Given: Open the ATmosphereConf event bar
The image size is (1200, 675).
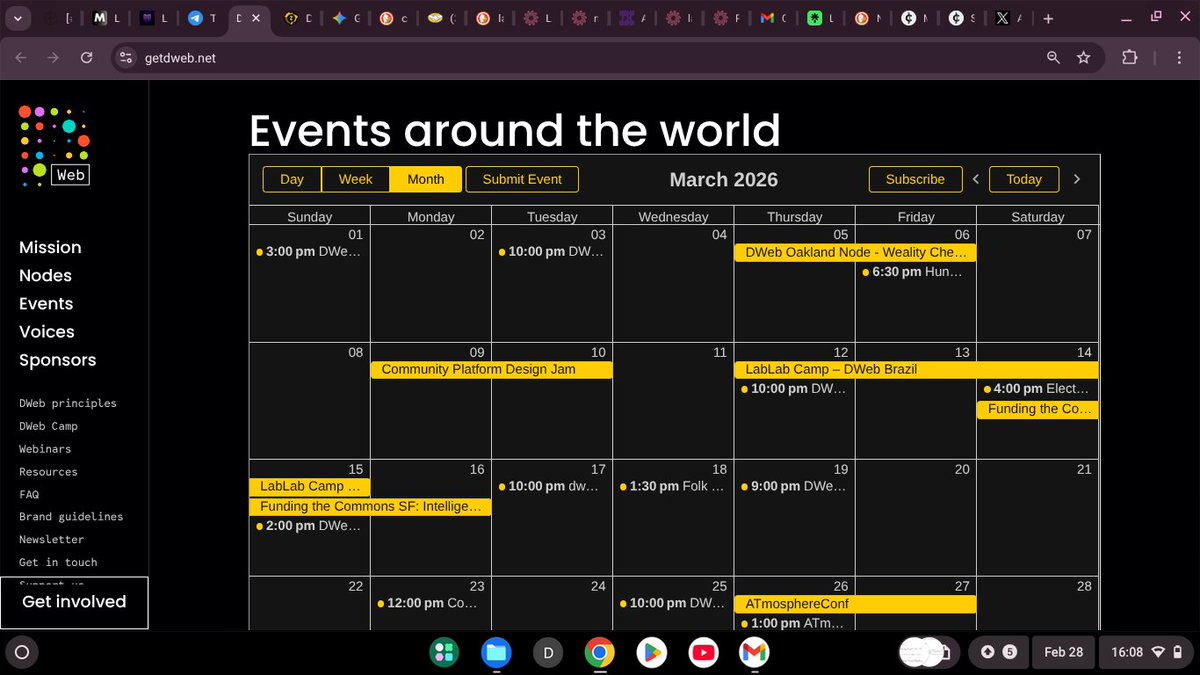Looking at the screenshot, I should tap(855, 604).
